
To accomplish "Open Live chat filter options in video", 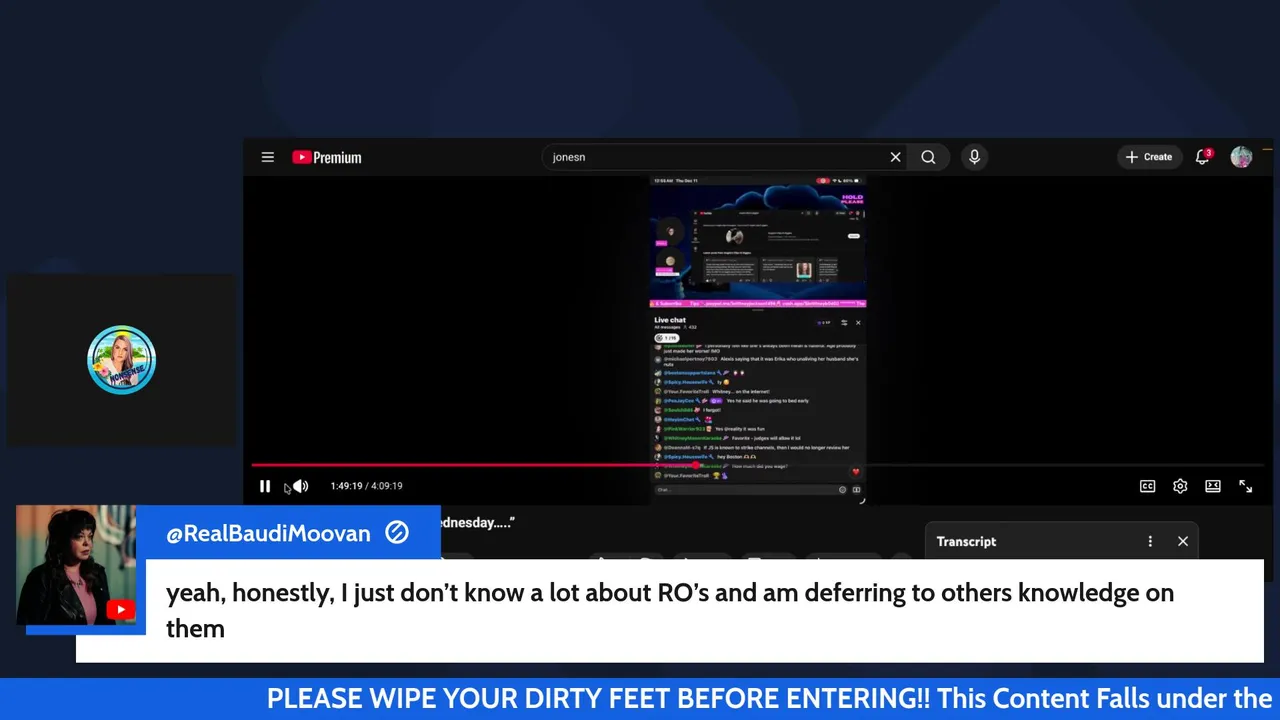I will [x=844, y=322].
